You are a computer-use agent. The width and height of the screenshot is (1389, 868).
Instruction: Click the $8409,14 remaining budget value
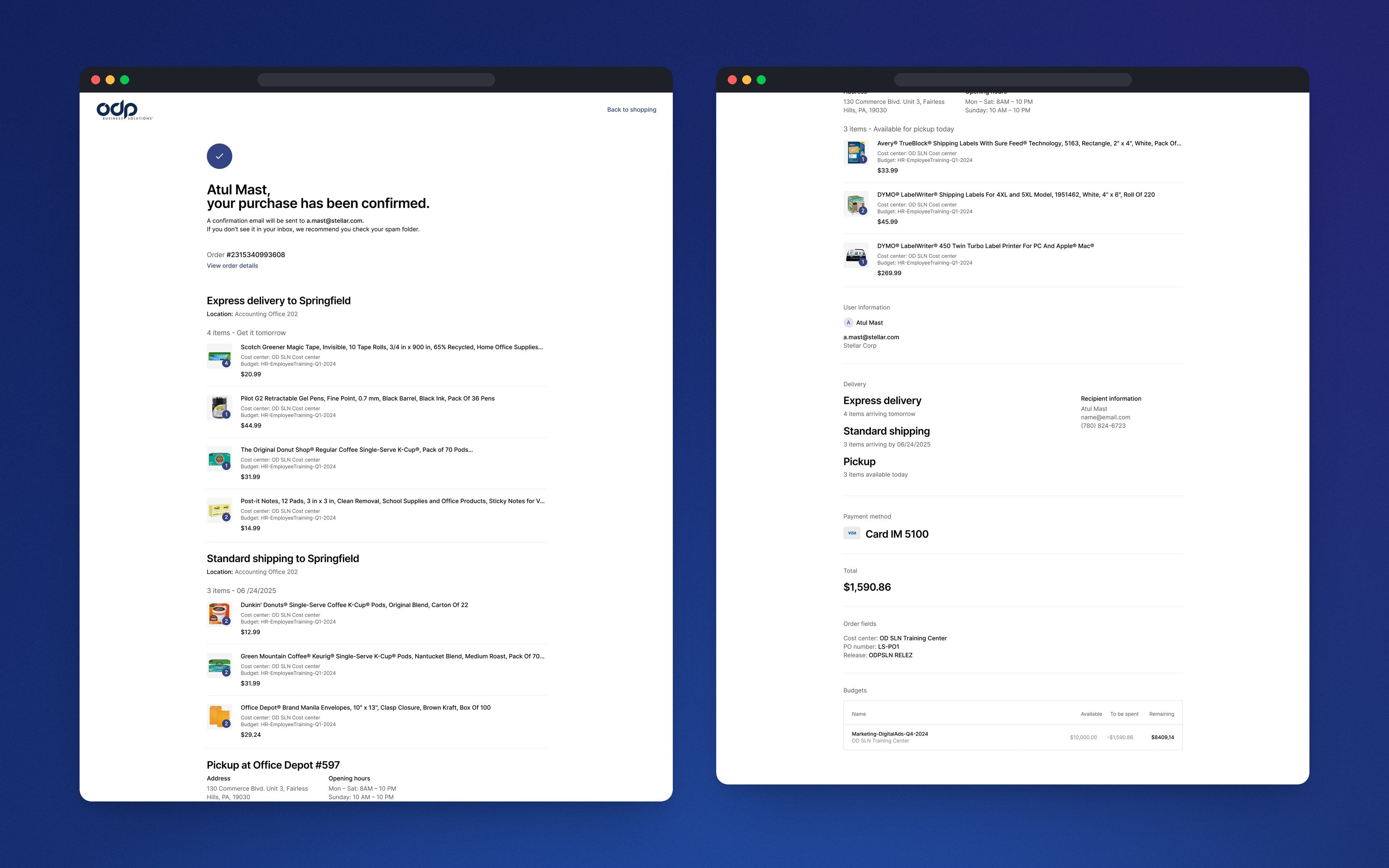click(x=1162, y=738)
